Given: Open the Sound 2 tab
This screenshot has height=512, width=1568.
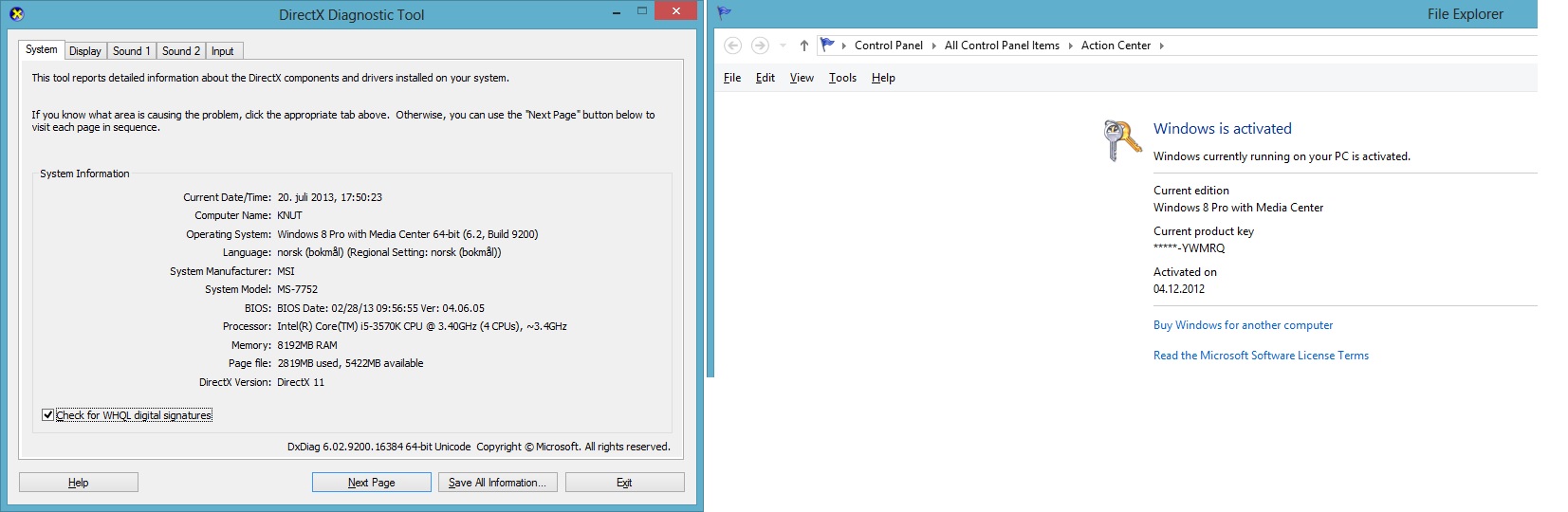Looking at the screenshot, I should pyautogui.click(x=181, y=51).
